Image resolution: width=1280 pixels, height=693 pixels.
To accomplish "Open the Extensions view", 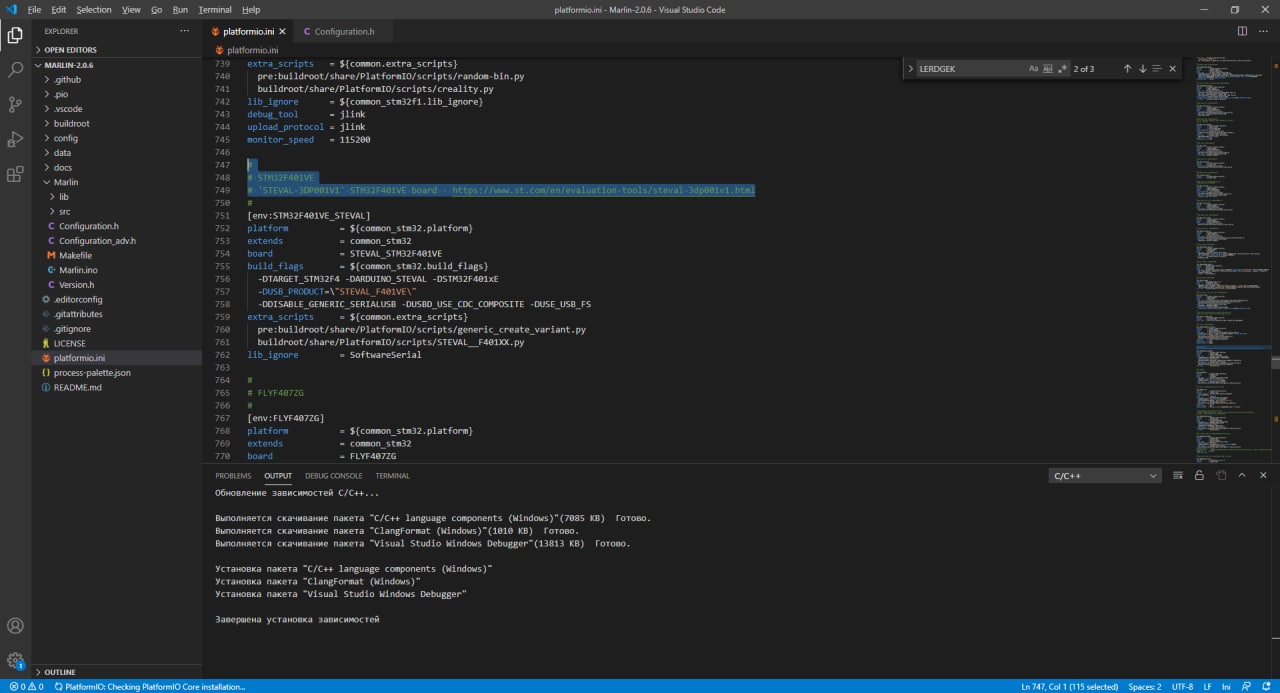I will 15,174.
